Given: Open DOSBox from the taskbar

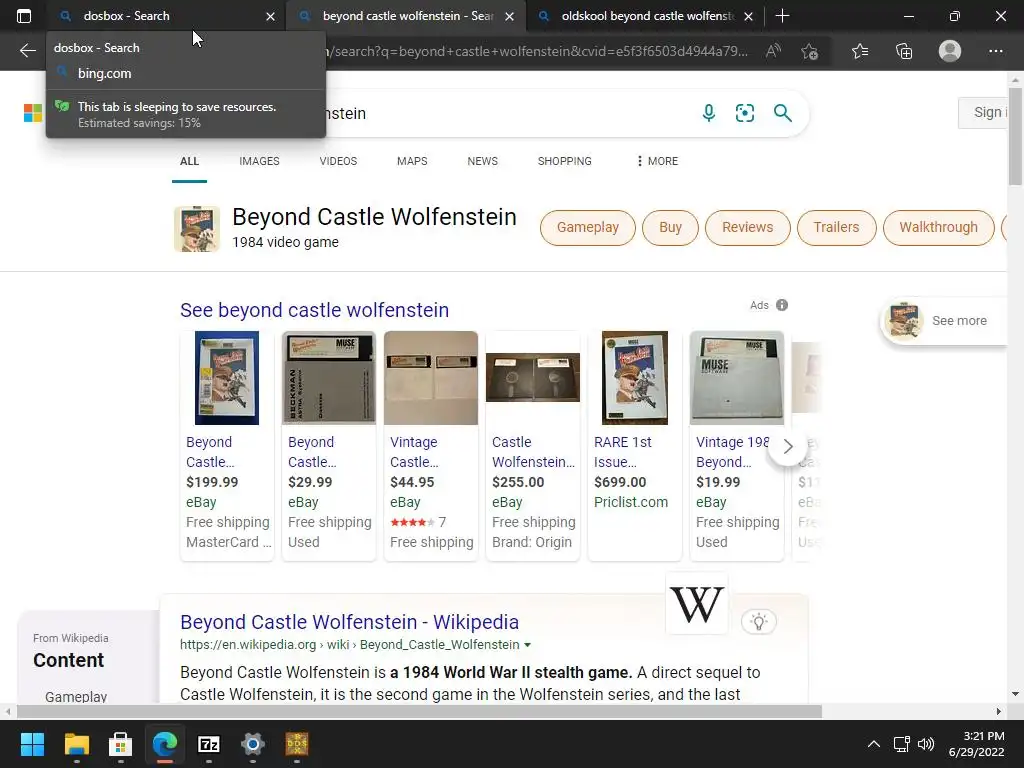Looking at the screenshot, I should pos(296,744).
